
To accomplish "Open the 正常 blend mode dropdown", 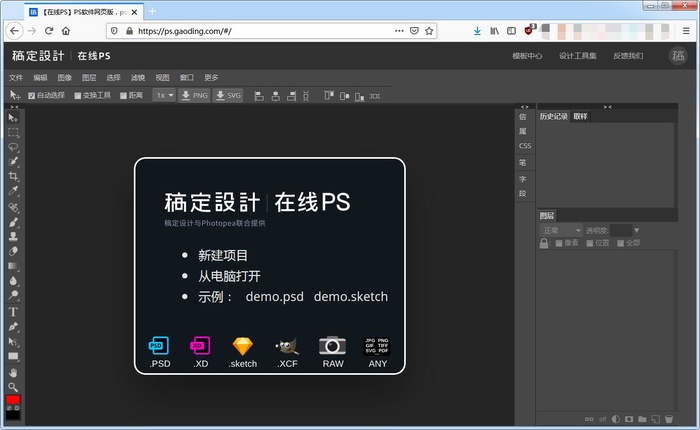I will 561,230.
